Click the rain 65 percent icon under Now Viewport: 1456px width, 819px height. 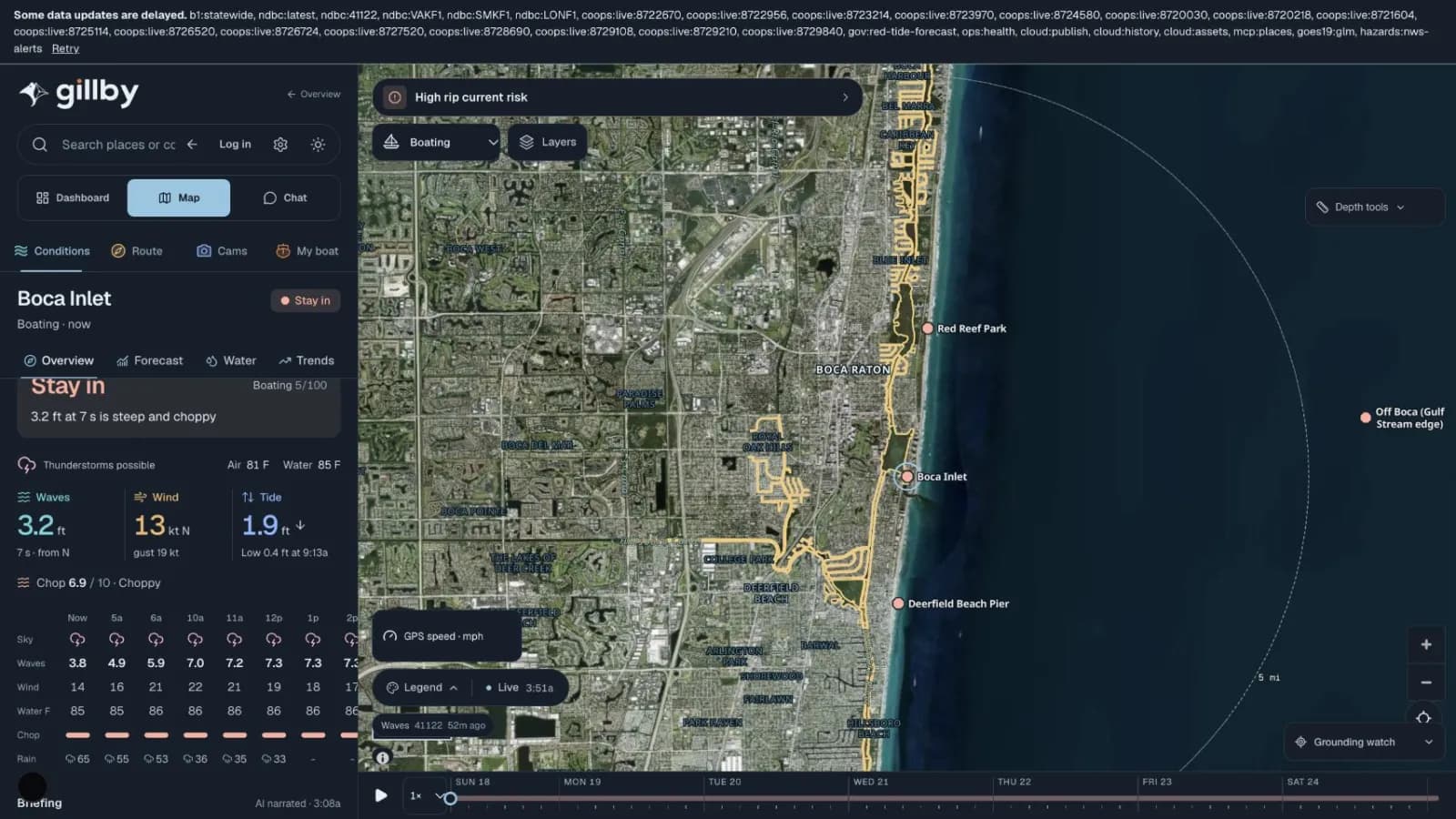coord(70,759)
